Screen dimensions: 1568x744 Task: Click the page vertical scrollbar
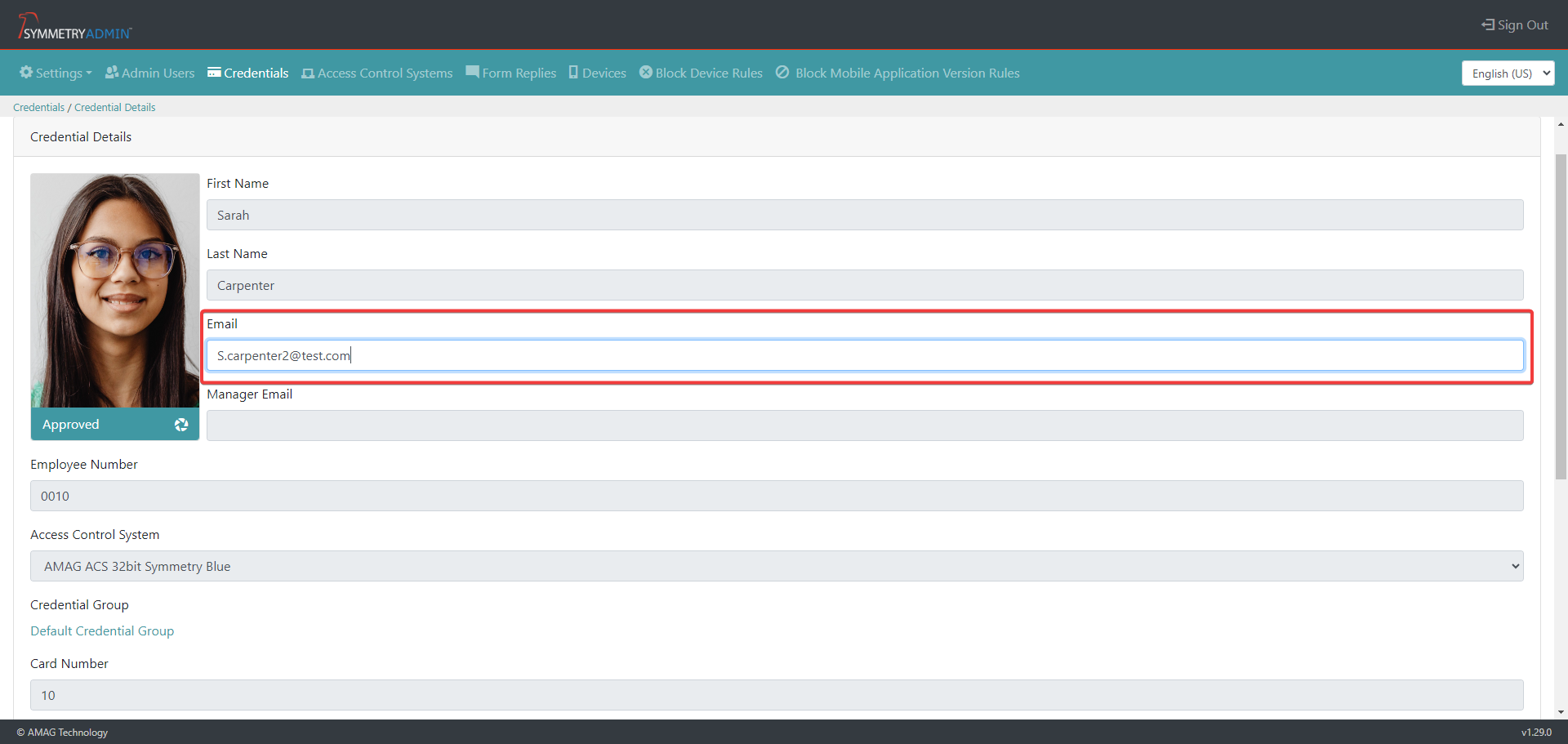tap(1561, 317)
